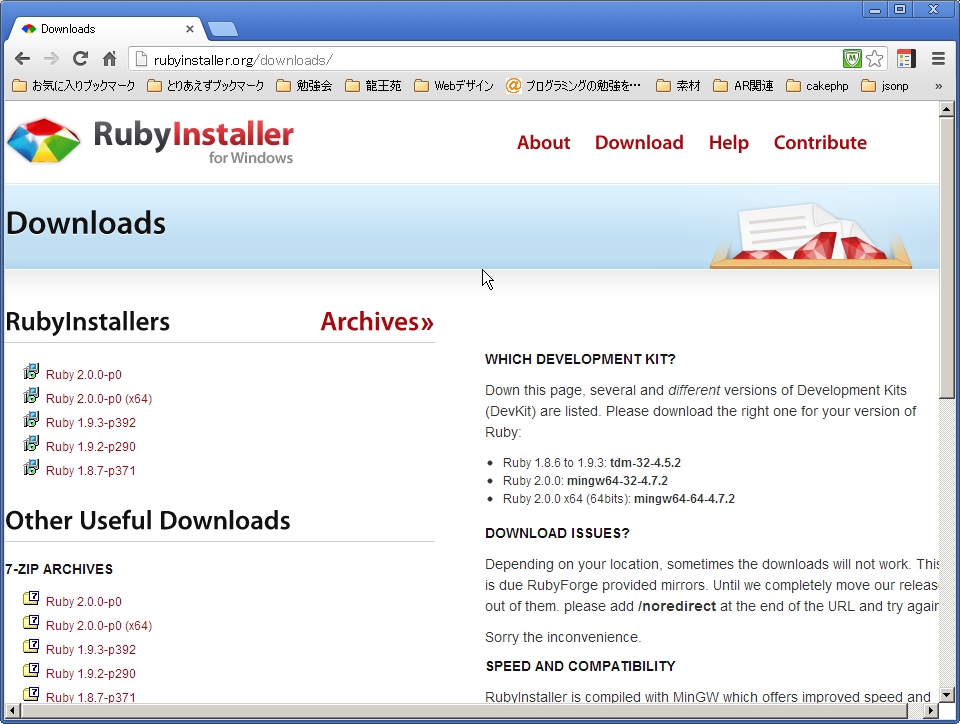Click 7-zip icon beside Ruby 1.9.3-p392 archive

click(31, 646)
